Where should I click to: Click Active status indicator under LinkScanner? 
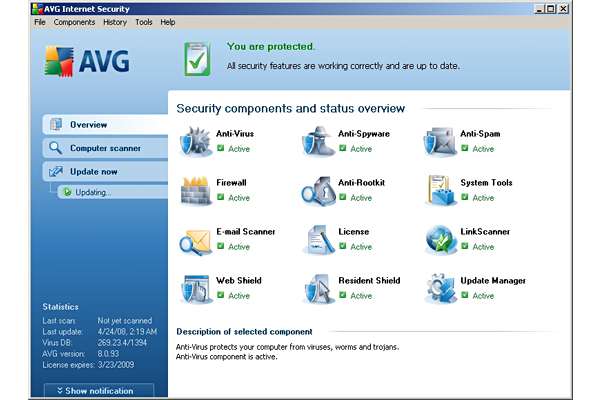click(478, 247)
